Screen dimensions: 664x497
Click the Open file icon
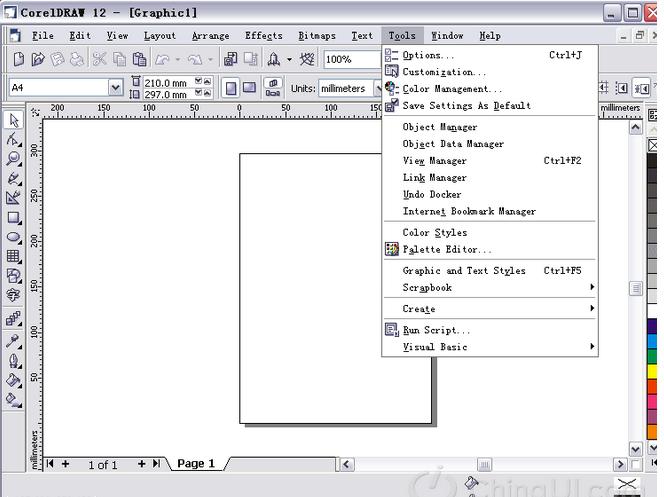pos(38,59)
